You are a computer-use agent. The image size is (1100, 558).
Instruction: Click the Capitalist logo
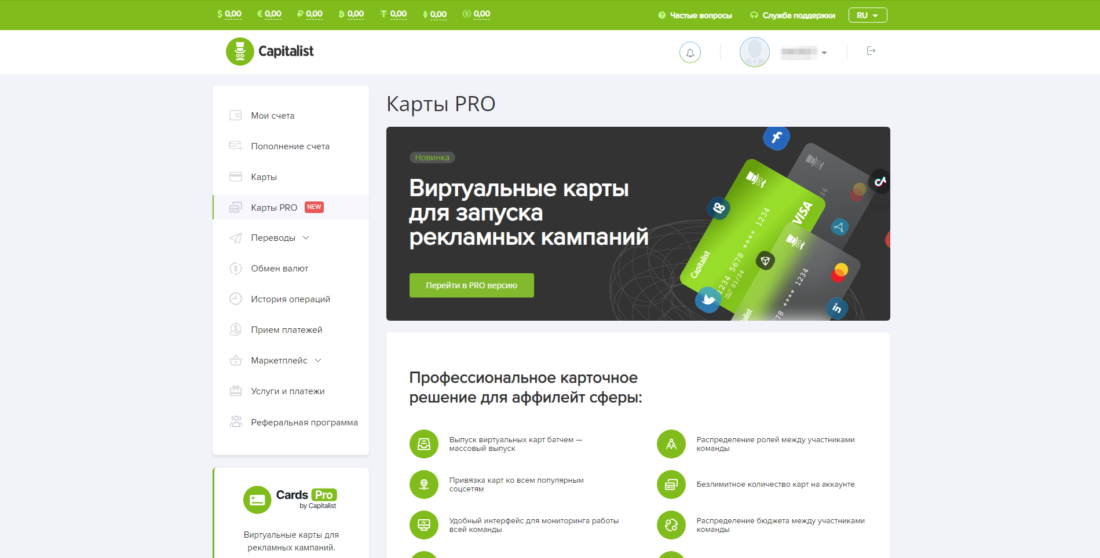click(270, 51)
